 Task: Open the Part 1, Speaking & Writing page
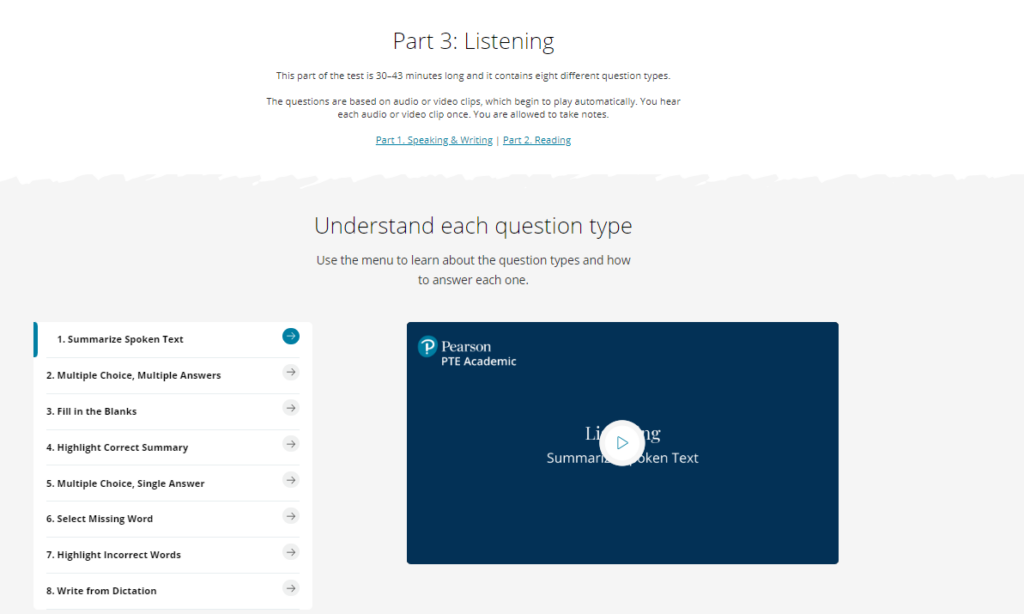(x=434, y=139)
